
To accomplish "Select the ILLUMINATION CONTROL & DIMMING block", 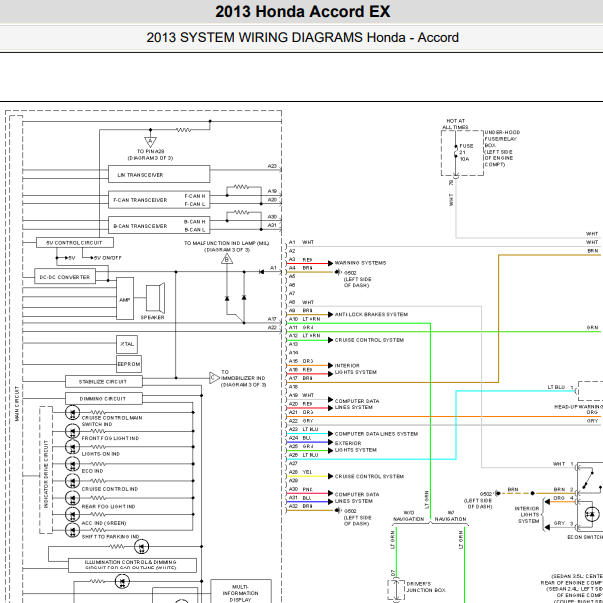I will [132, 565].
